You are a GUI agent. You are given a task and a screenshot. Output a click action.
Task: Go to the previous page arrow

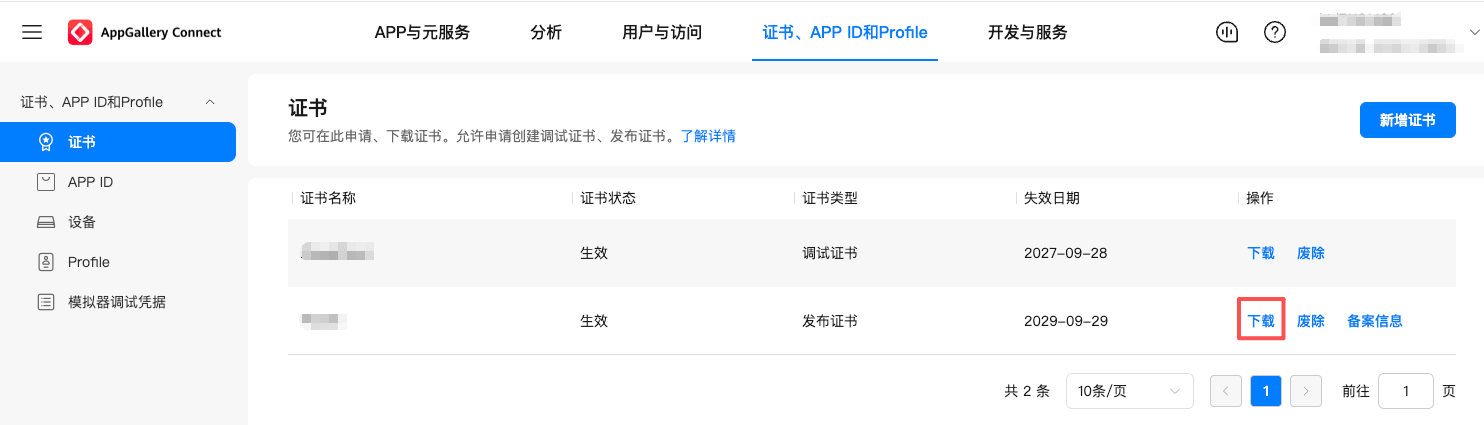pyautogui.click(x=1226, y=391)
